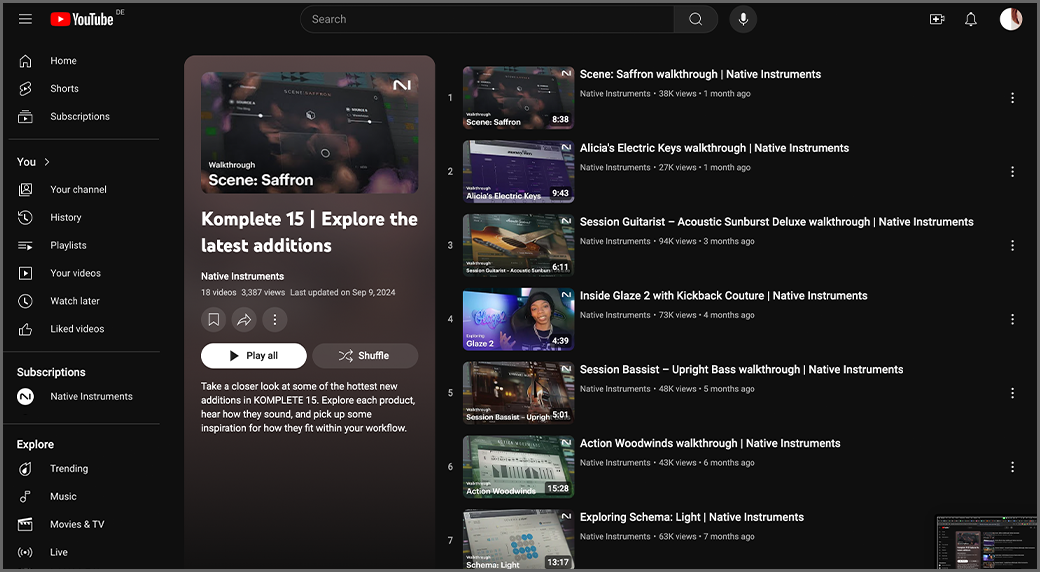
Task: Expand the You section chevron
Action: click(x=47, y=162)
